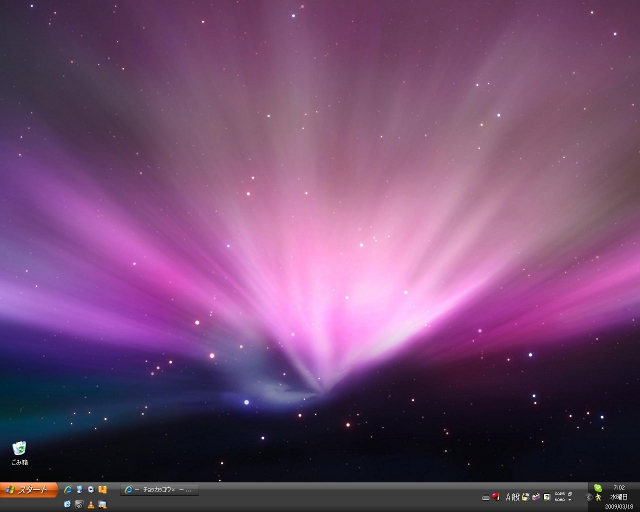Click the orange book icon in Quick Launch

tap(102, 490)
